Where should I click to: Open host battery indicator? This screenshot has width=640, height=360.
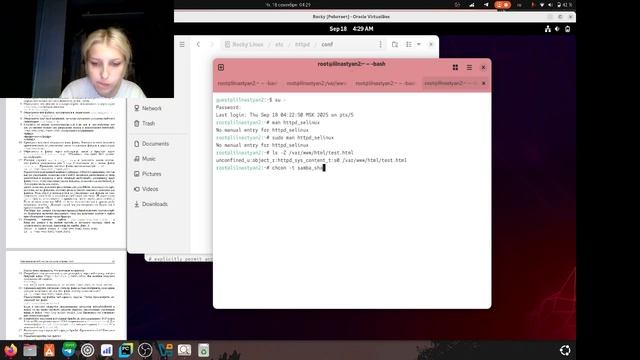pos(564,5)
